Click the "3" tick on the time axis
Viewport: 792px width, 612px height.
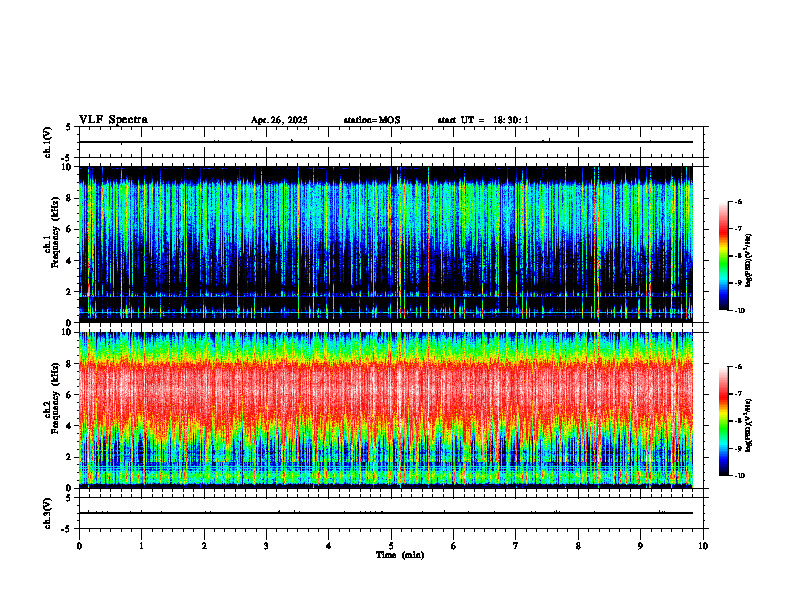(266, 546)
